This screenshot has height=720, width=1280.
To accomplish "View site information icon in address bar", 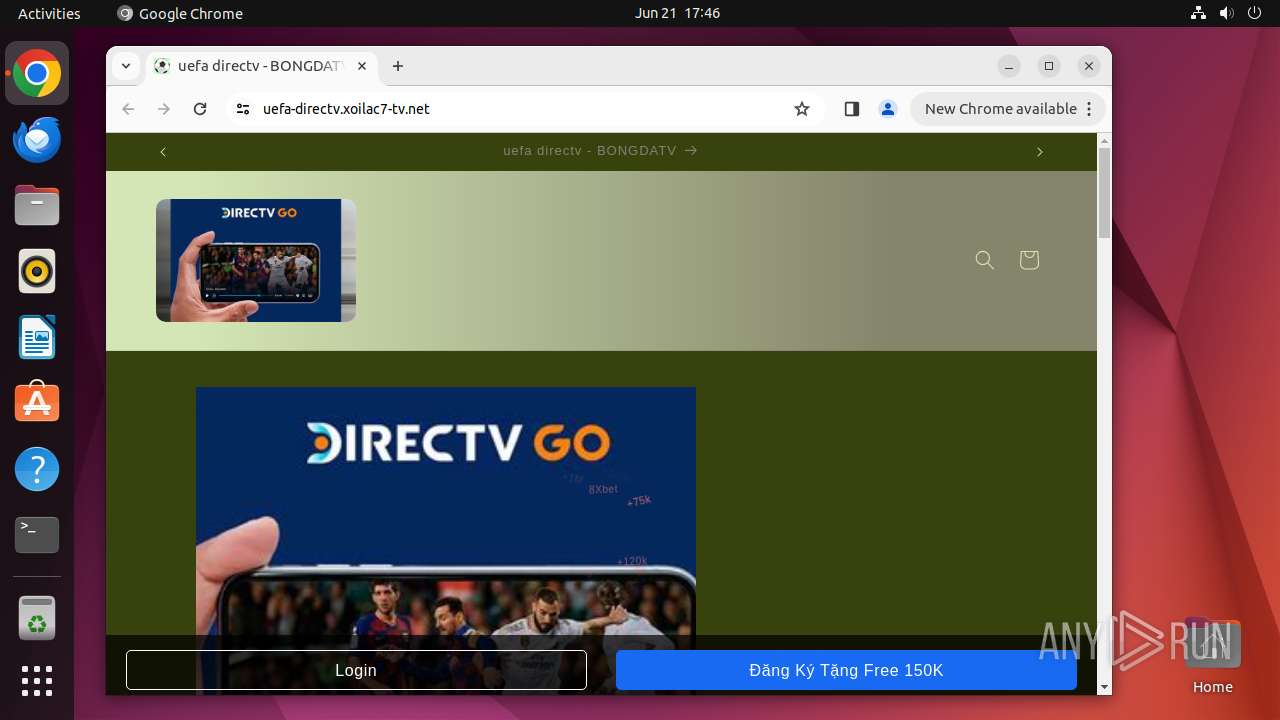I will (x=243, y=109).
